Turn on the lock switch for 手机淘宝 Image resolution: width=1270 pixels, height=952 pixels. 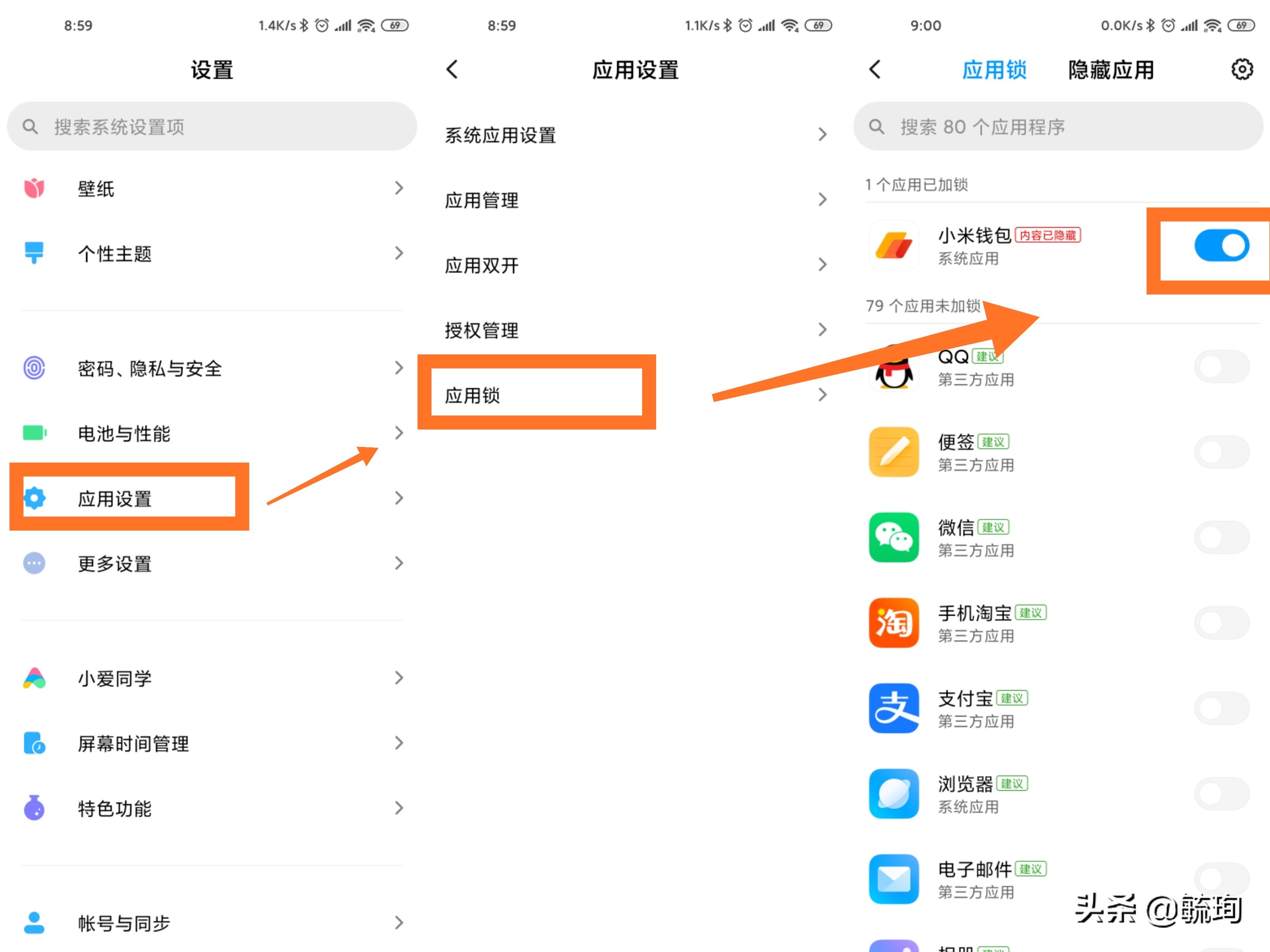tap(1221, 623)
